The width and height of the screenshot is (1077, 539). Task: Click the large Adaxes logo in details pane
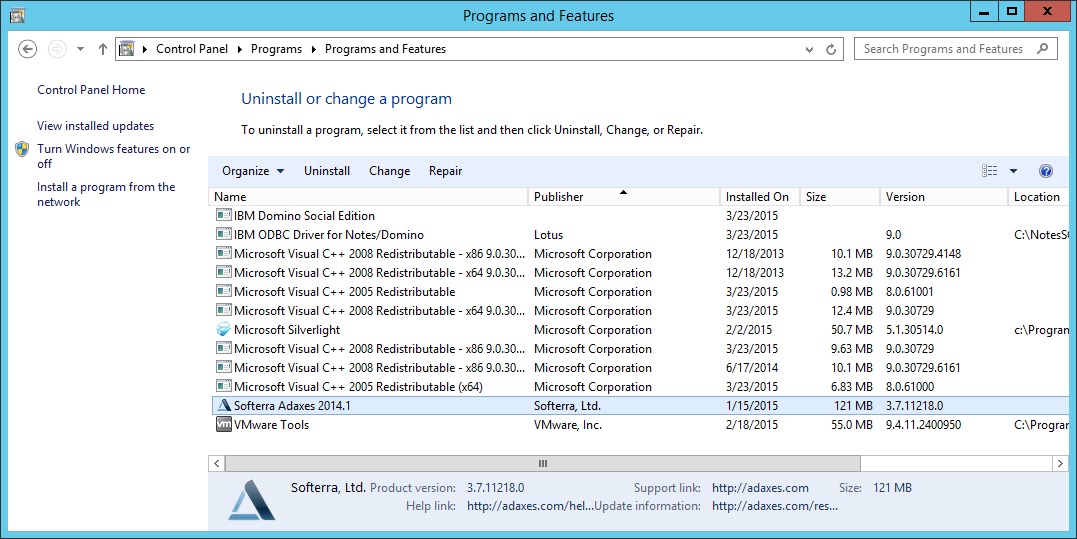(251, 499)
